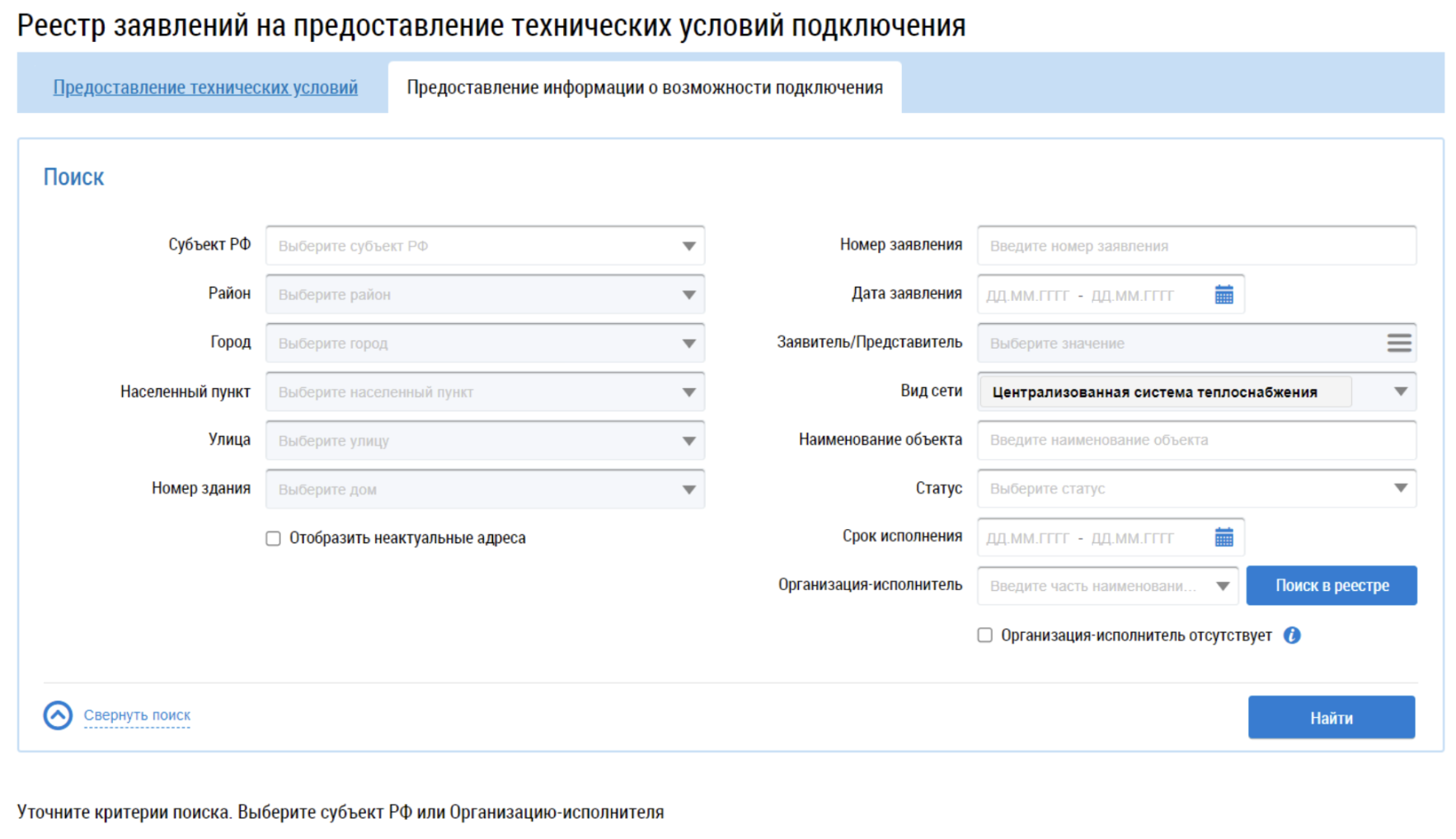Viewport: 1456px width, 839px height.
Task: Focus the Номер заявления input field
Action: tap(1195, 246)
